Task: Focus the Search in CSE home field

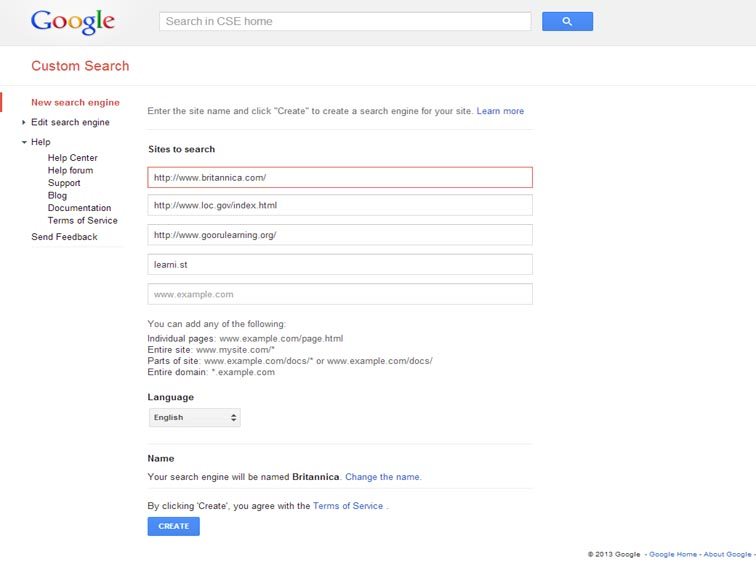Action: point(345,21)
